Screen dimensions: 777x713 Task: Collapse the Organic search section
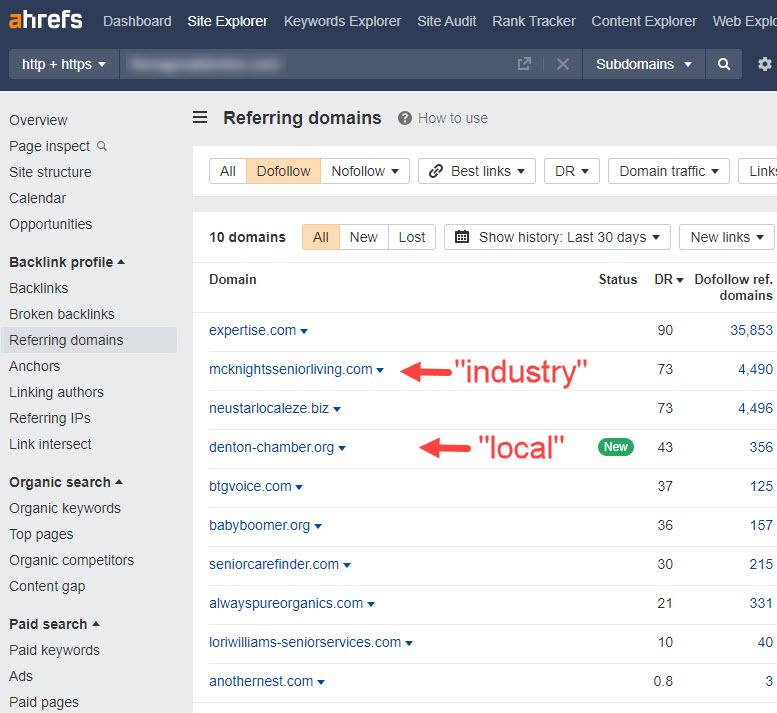66,482
